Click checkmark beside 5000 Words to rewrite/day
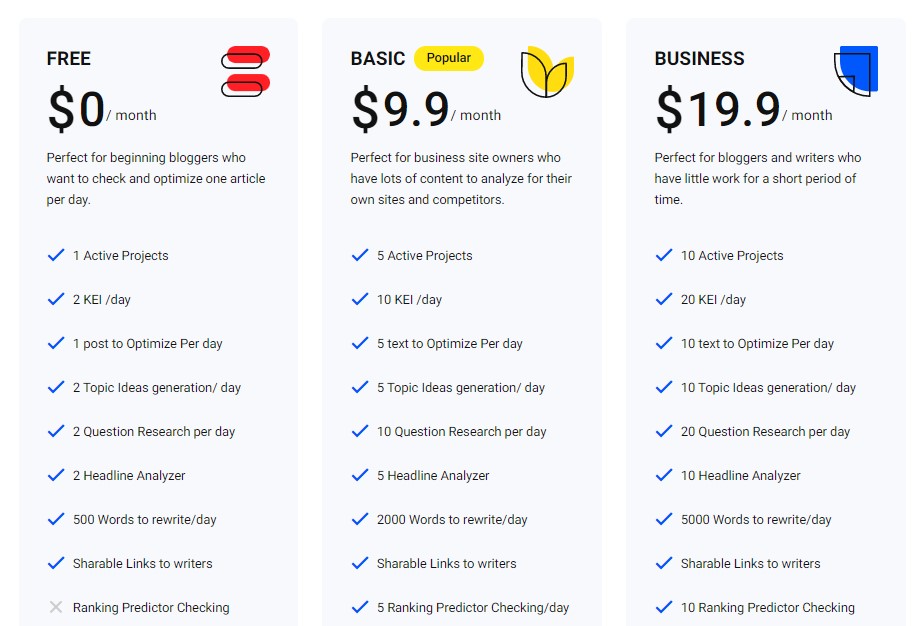 pos(664,519)
